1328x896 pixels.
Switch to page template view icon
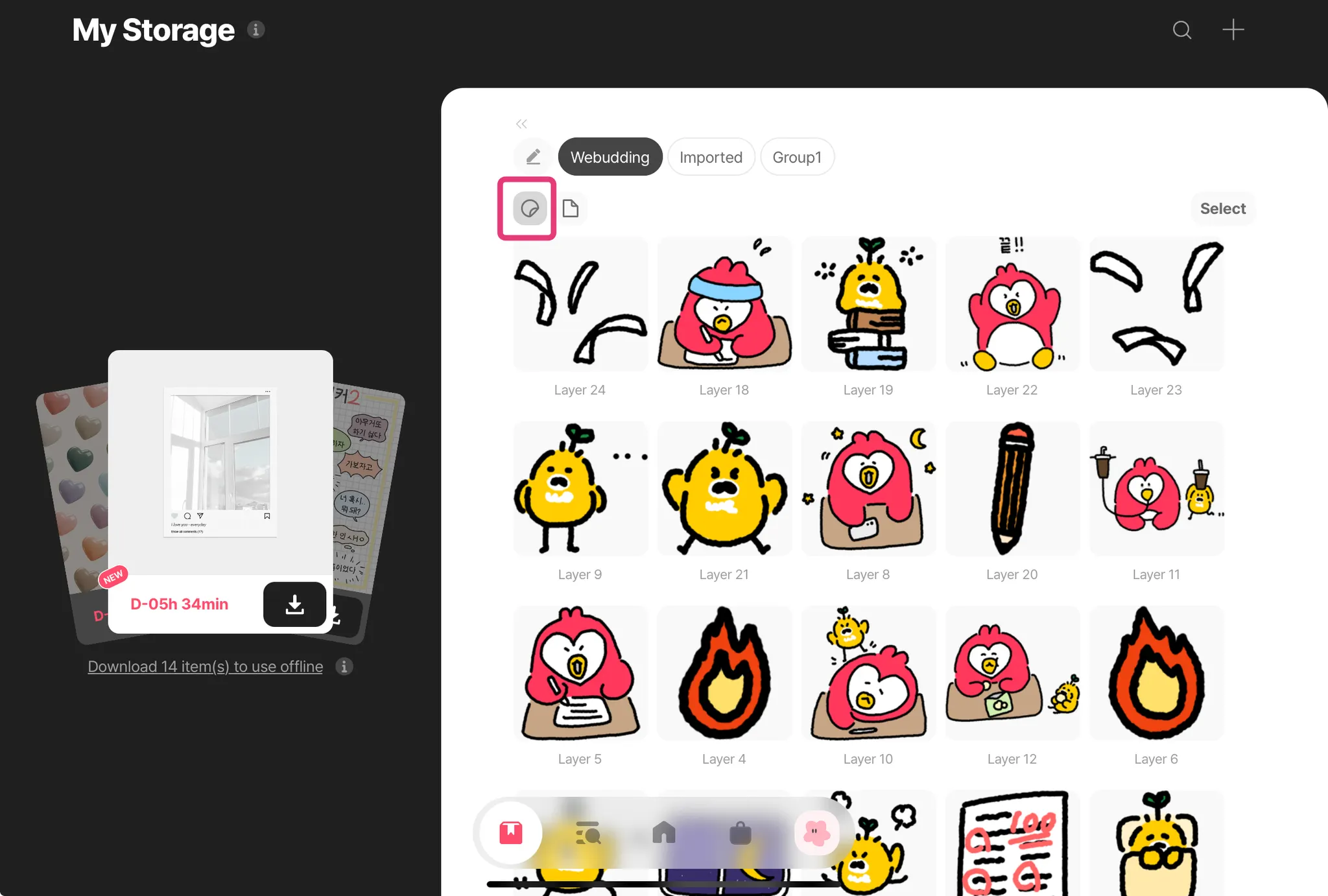[x=571, y=209]
